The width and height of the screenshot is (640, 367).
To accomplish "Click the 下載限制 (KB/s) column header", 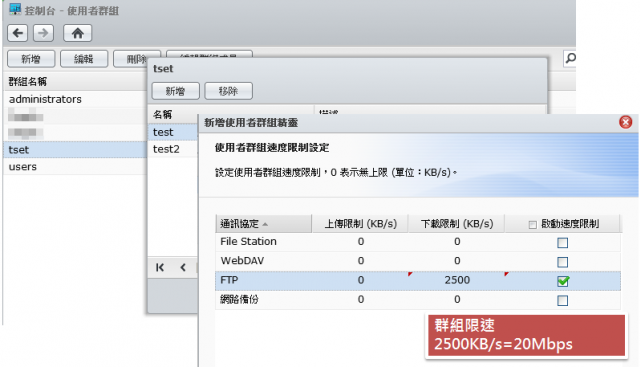I will click(x=457, y=224).
